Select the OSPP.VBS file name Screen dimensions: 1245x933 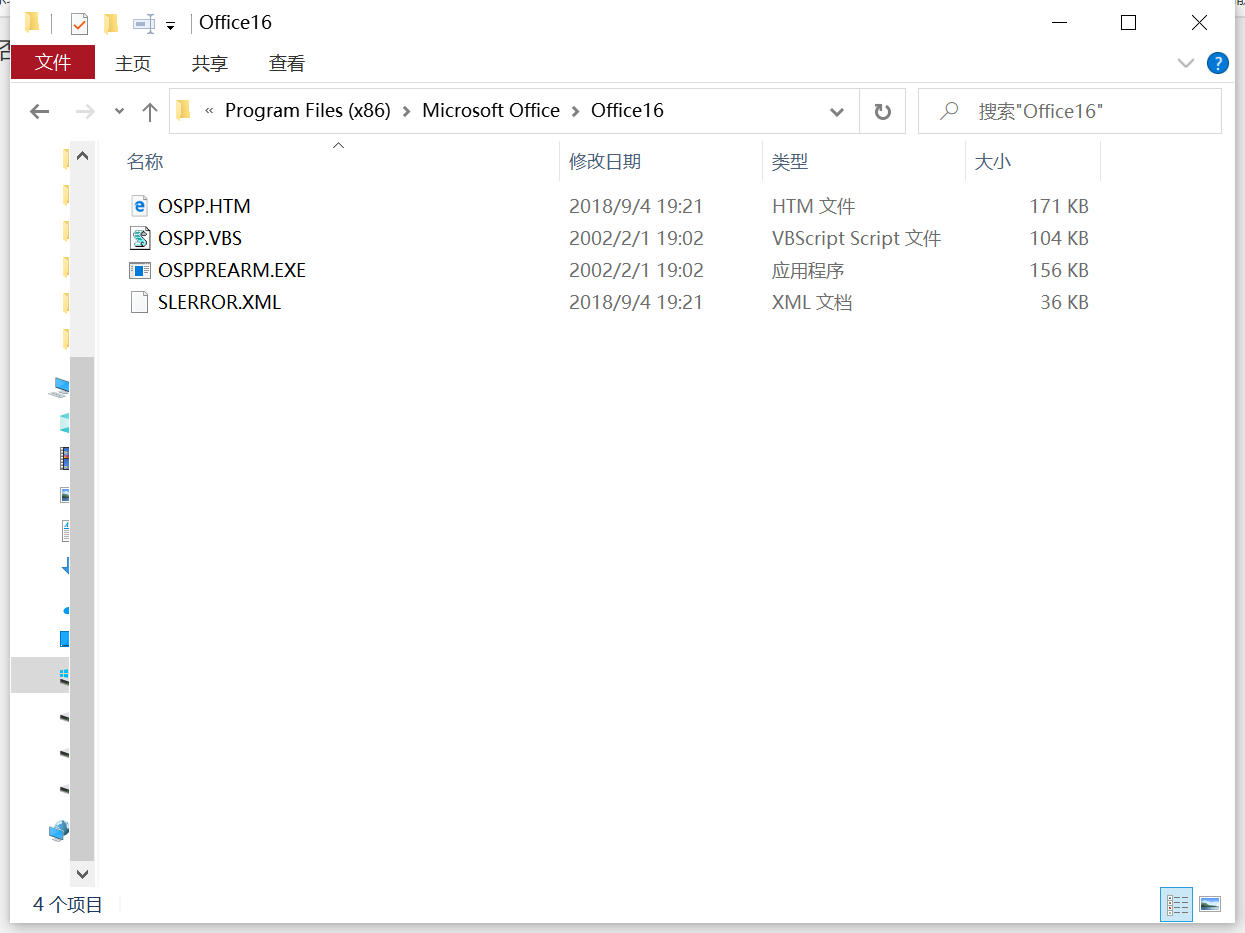tap(200, 238)
